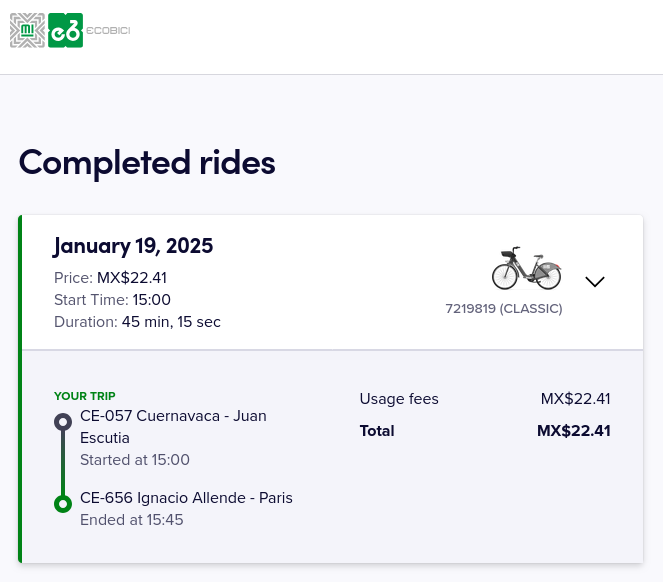The width and height of the screenshot is (663, 582).
Task: Click the ECOBICI brand text in header
Action: click(108, 31)
